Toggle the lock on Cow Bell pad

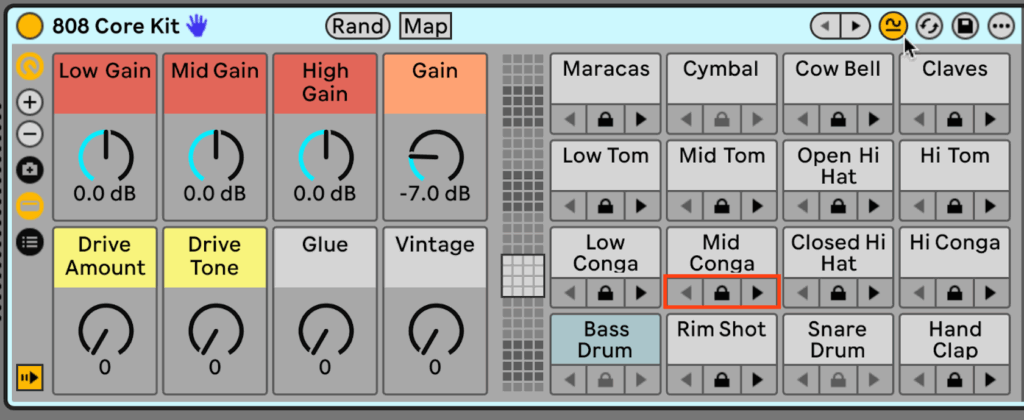click(x=838, y=120)
